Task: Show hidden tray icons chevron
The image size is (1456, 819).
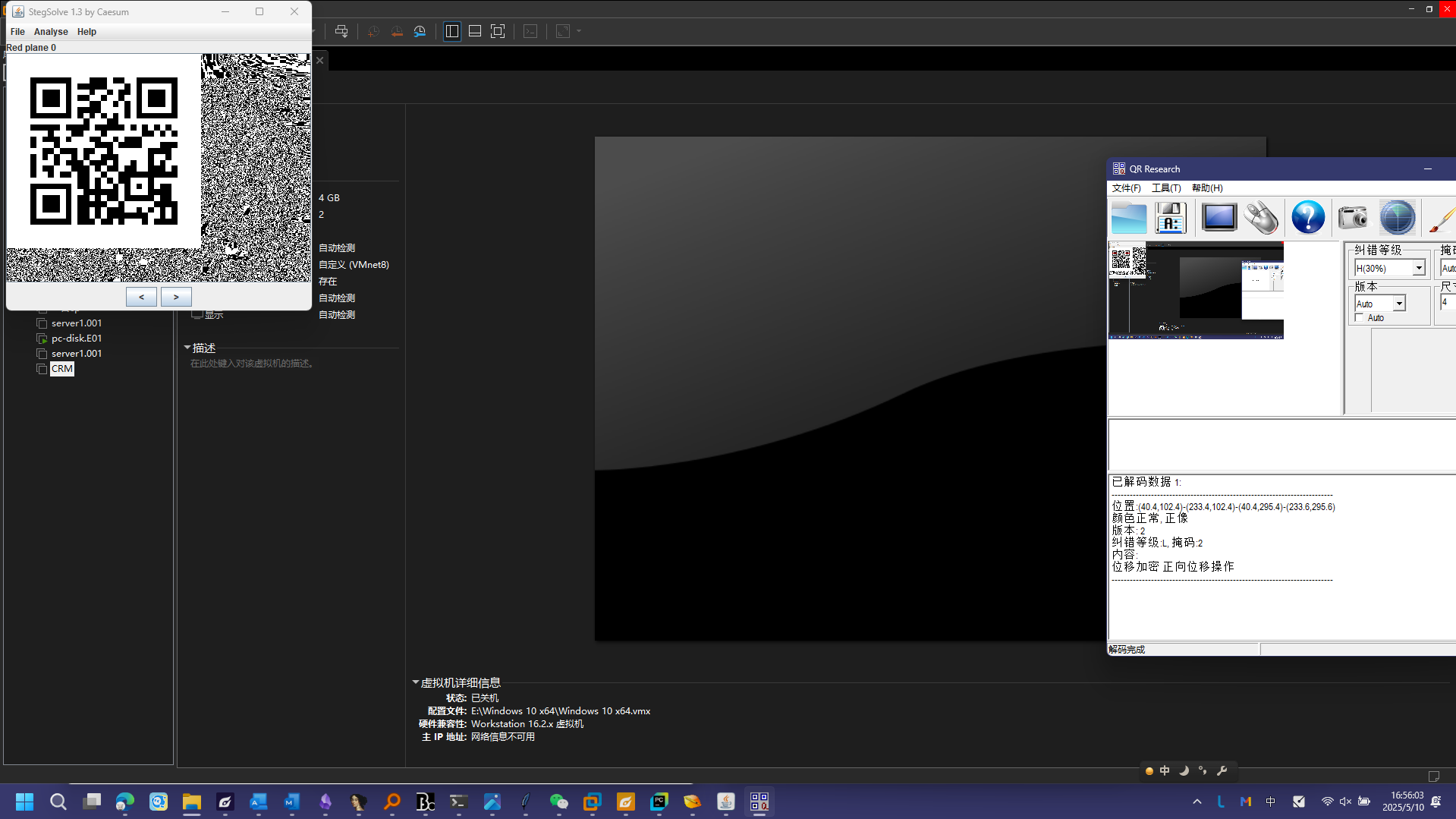Action: [x=1197, y=802]
